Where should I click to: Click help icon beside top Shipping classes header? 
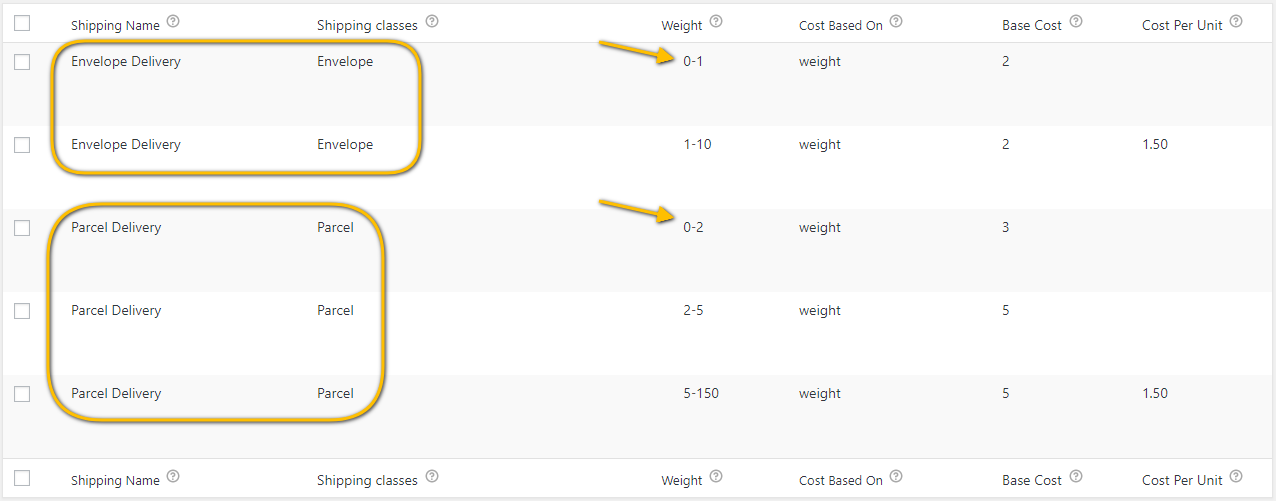point(432,22)
